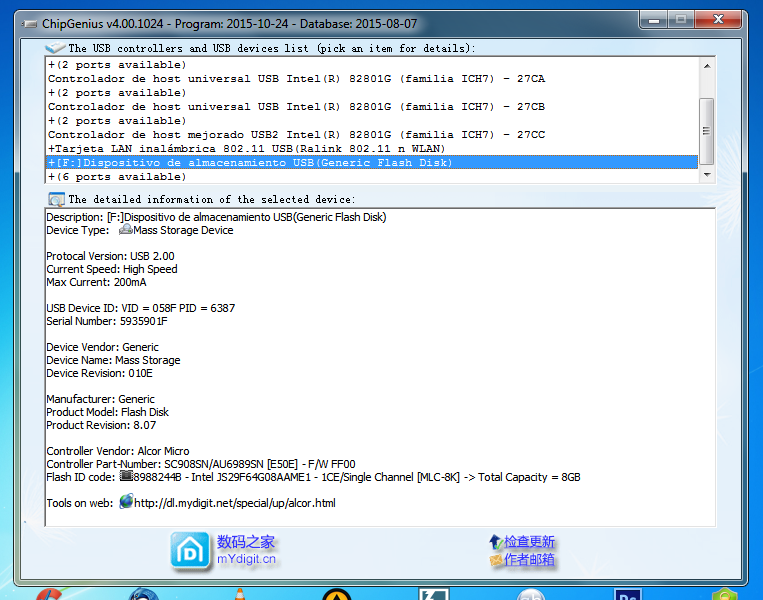Open Photoshop from the taskbar
763x600 pixels.
point(628,594)
